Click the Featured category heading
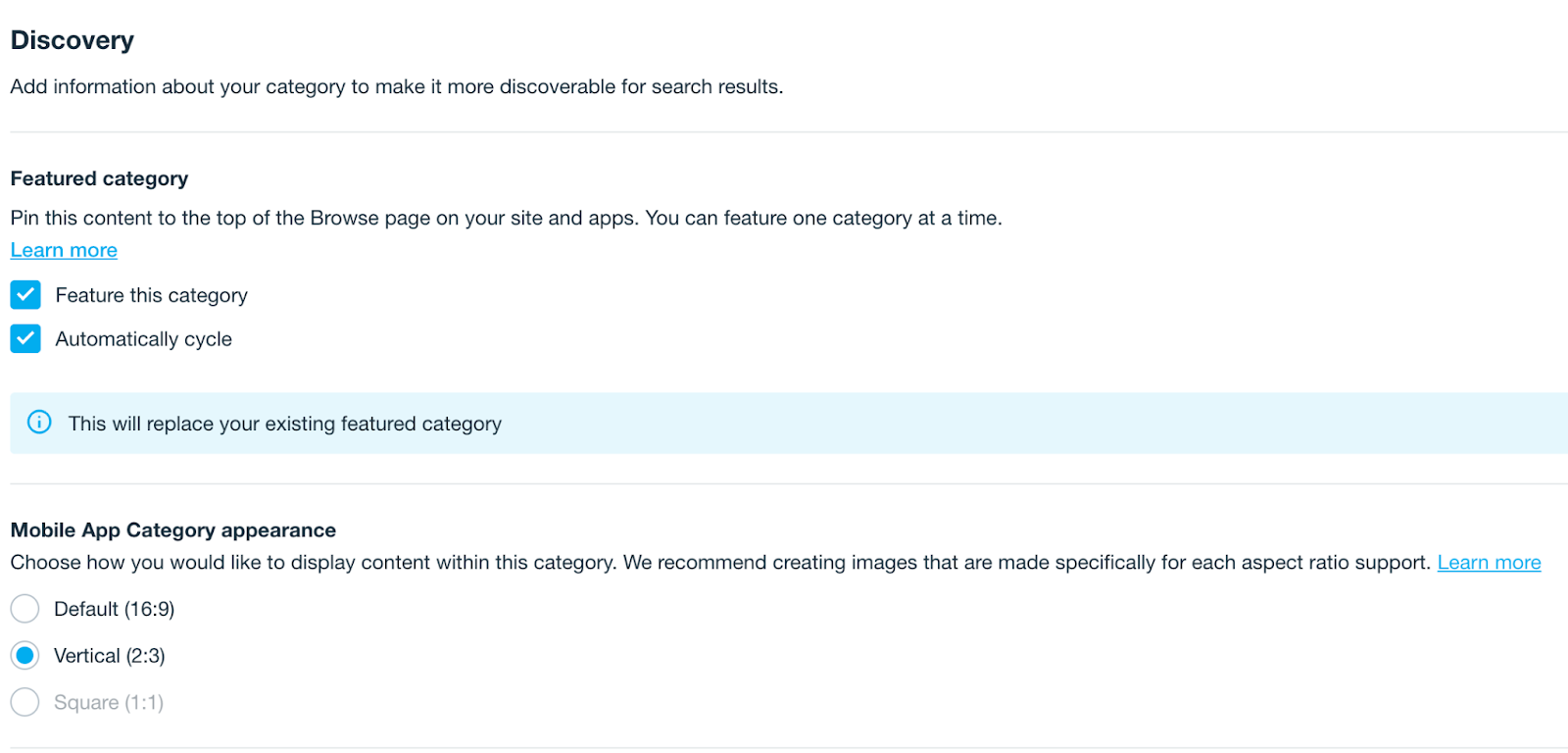 pos(99,178)
